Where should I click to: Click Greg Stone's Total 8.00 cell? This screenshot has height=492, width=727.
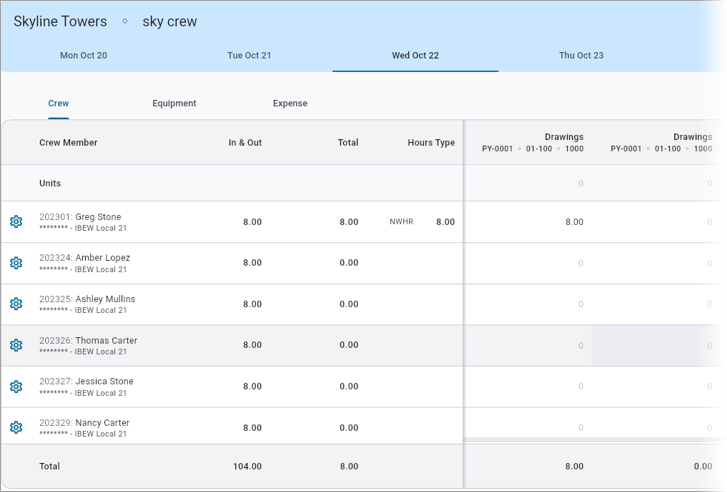349,222
